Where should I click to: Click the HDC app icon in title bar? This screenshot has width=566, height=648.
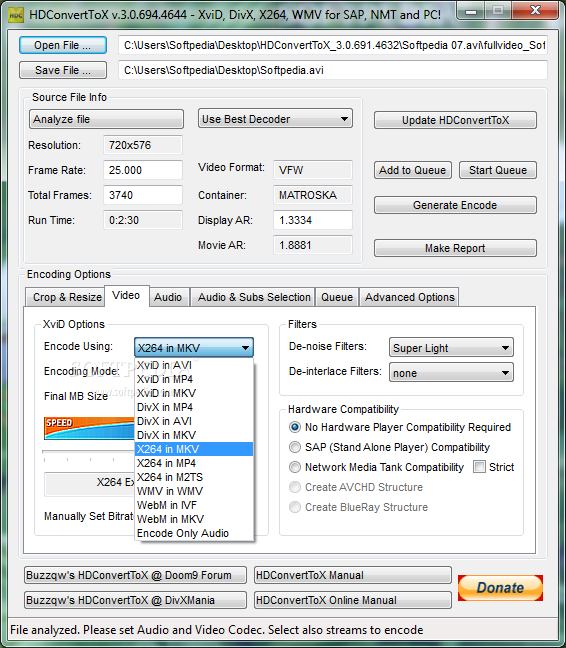coord(16,15)
